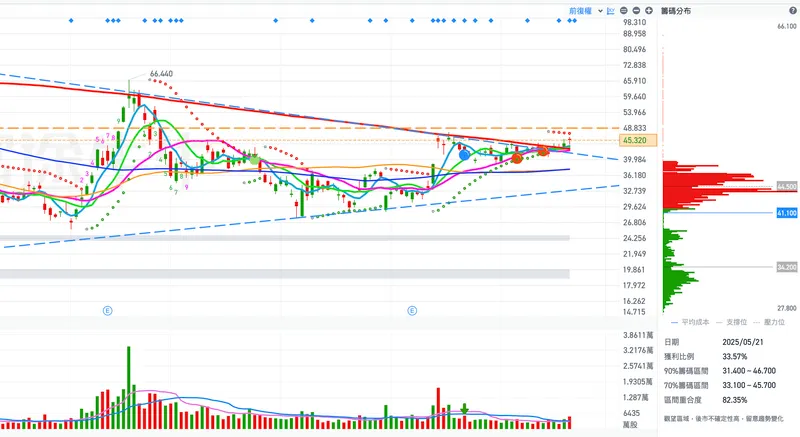The height and width of the screenshot is (437, 800).
Task: Click the 6435 volume axis label
Action: click(x=632, y=413)
